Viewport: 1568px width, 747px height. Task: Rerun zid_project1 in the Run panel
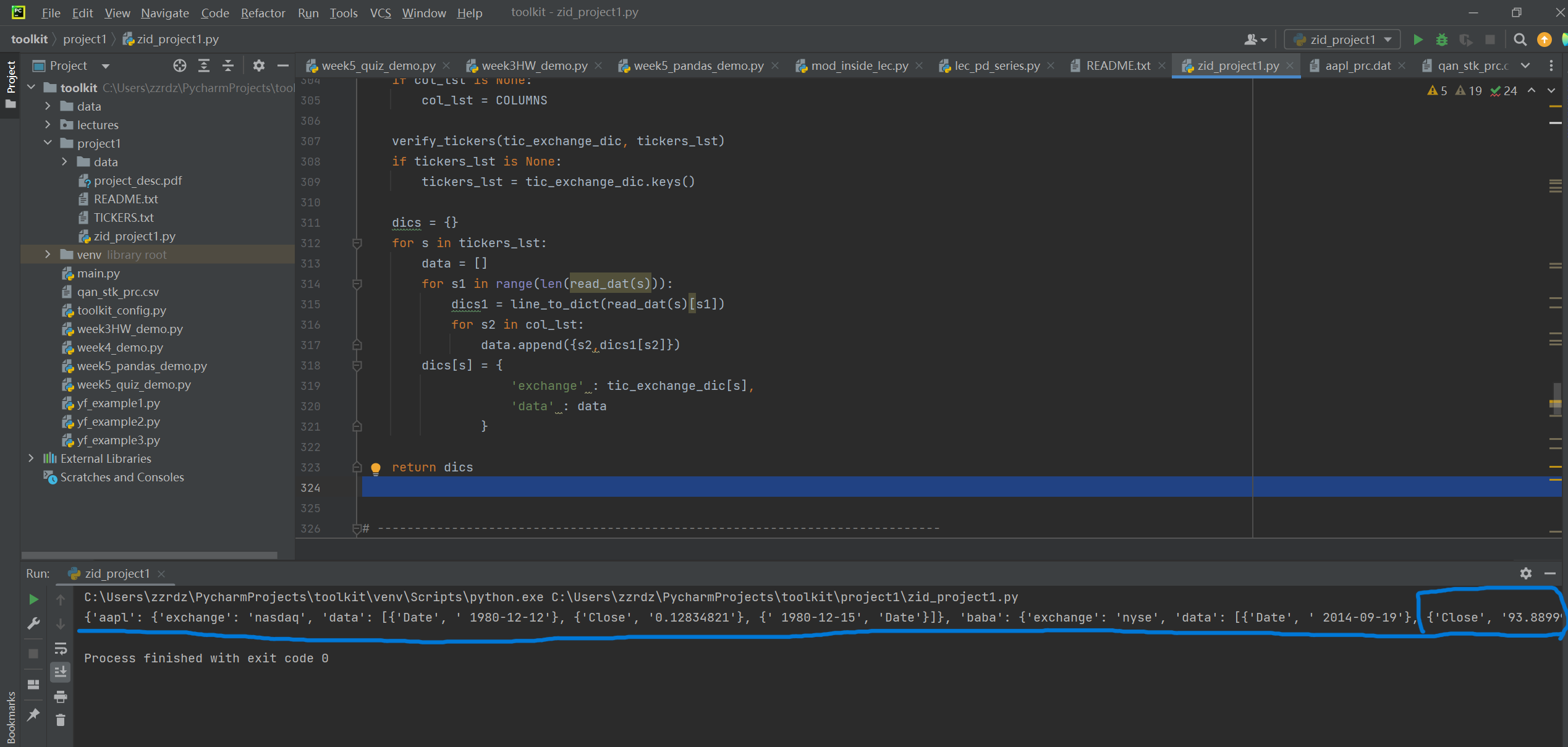click(x=33, y=599)
